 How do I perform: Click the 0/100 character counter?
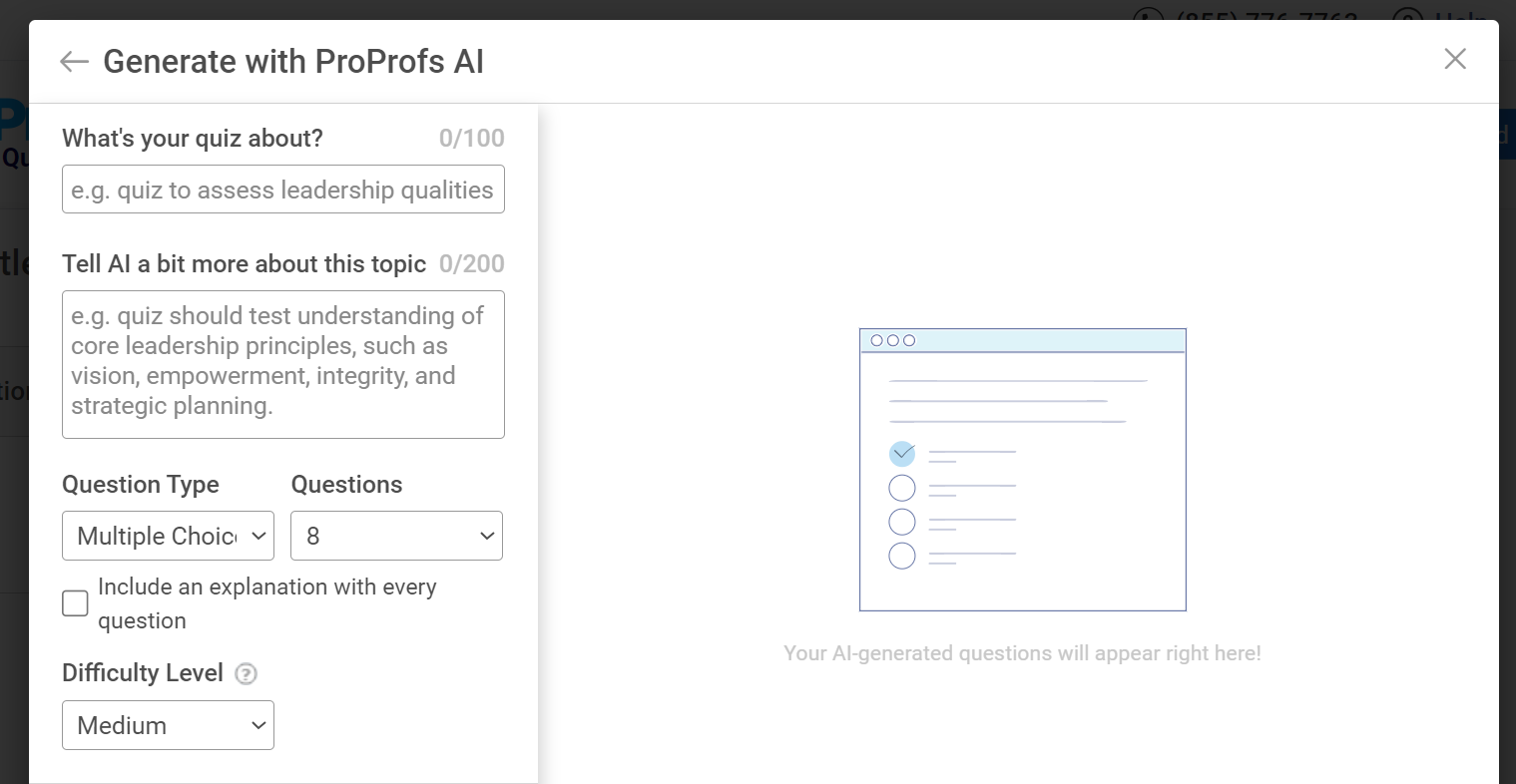pyautogui.click(x=472, y=139)
